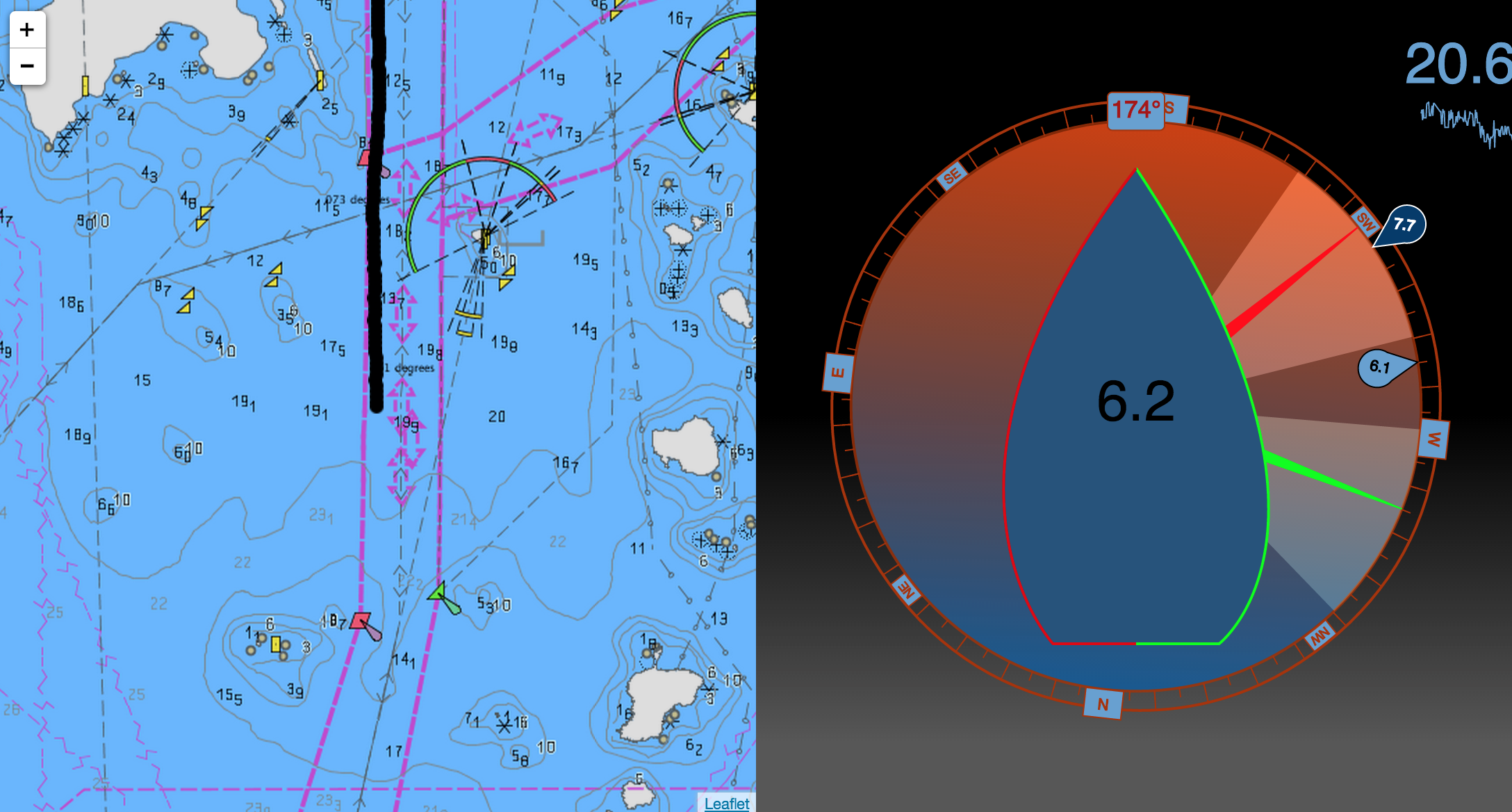Click the NE compass marker
1512x812 pixels.
pos(907,590)
